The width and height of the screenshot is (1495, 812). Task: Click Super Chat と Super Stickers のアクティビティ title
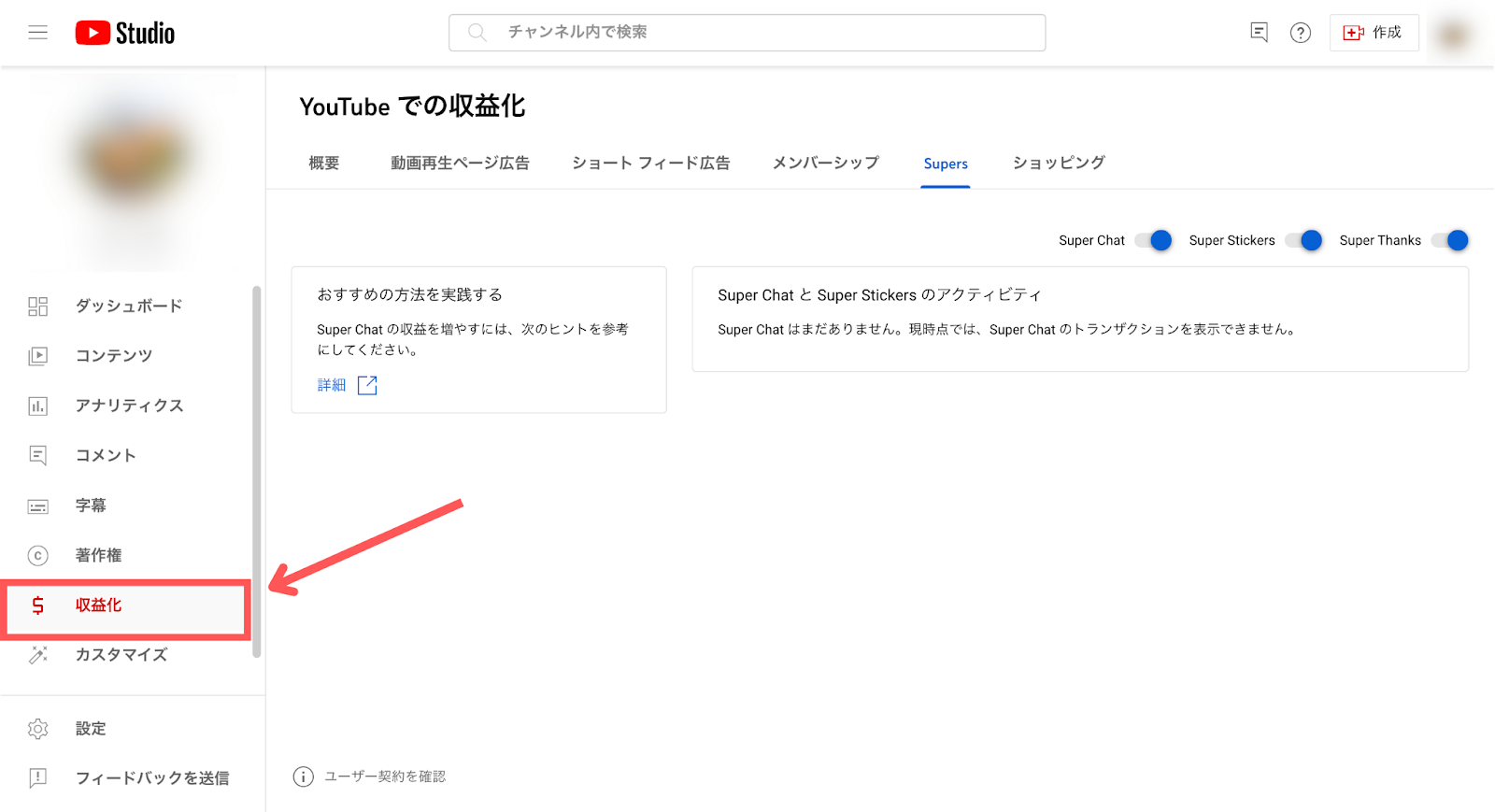[x=879, y=295]
